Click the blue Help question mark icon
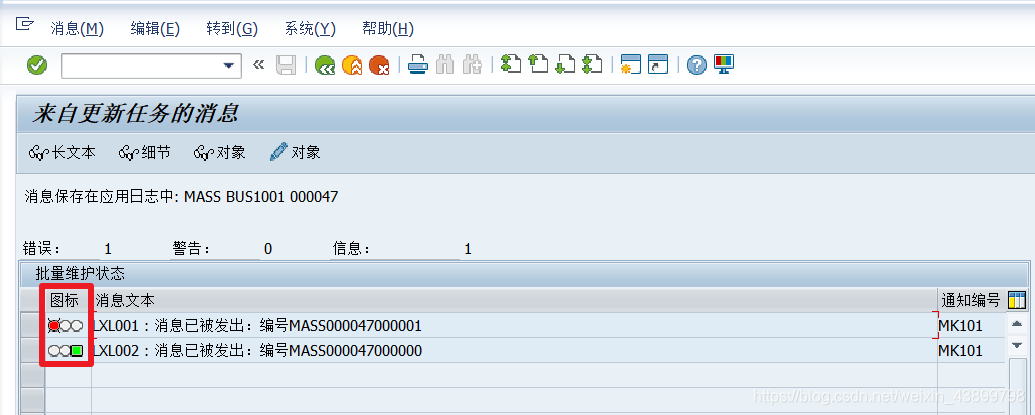The image size is (1035, 415). coord(696,65)
